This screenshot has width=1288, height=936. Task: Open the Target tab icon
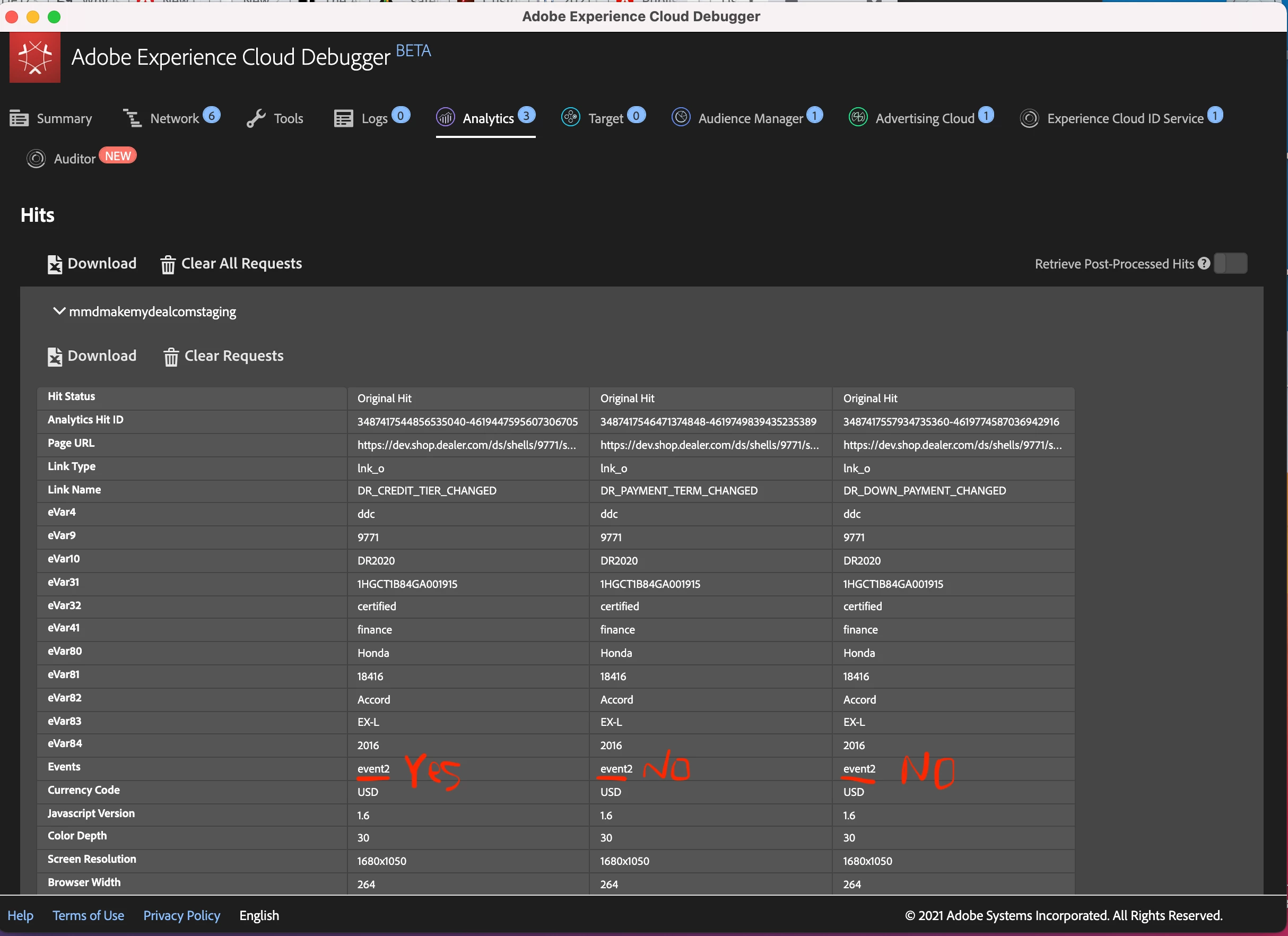(570, 118)
